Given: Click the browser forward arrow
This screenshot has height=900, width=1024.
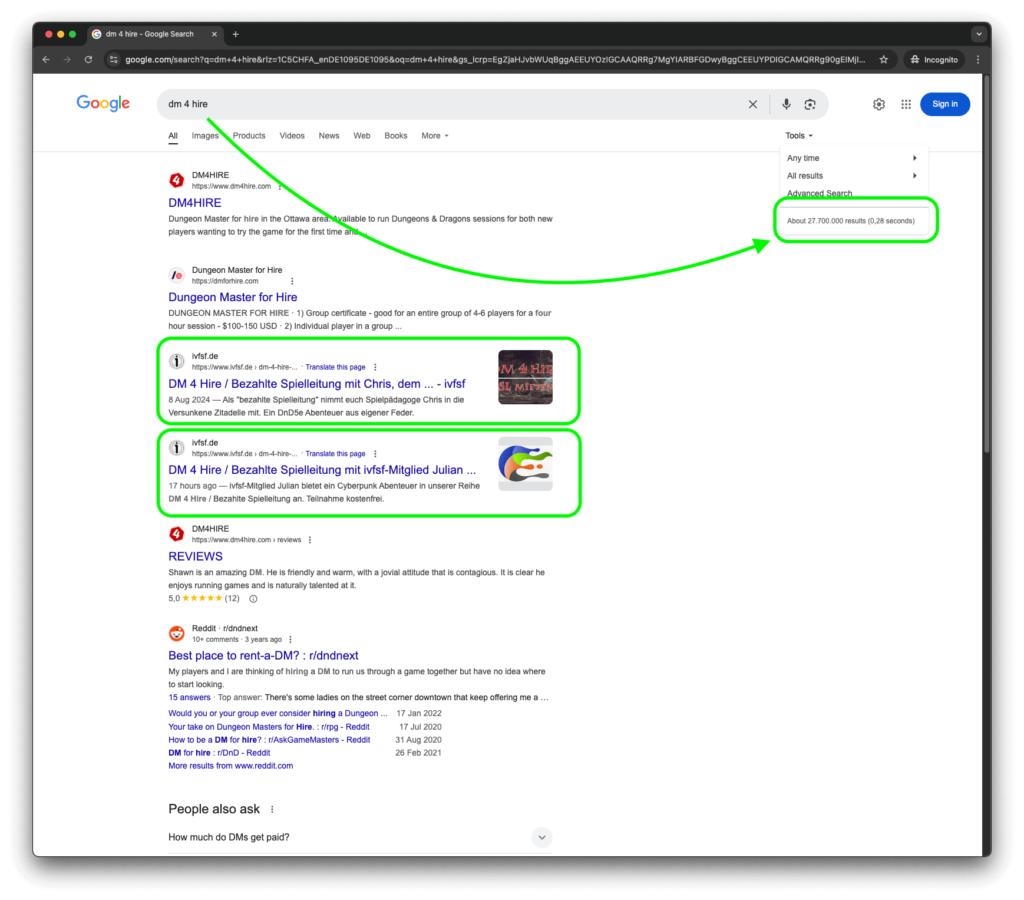Looking at the screenshot, I should [67, 59].
